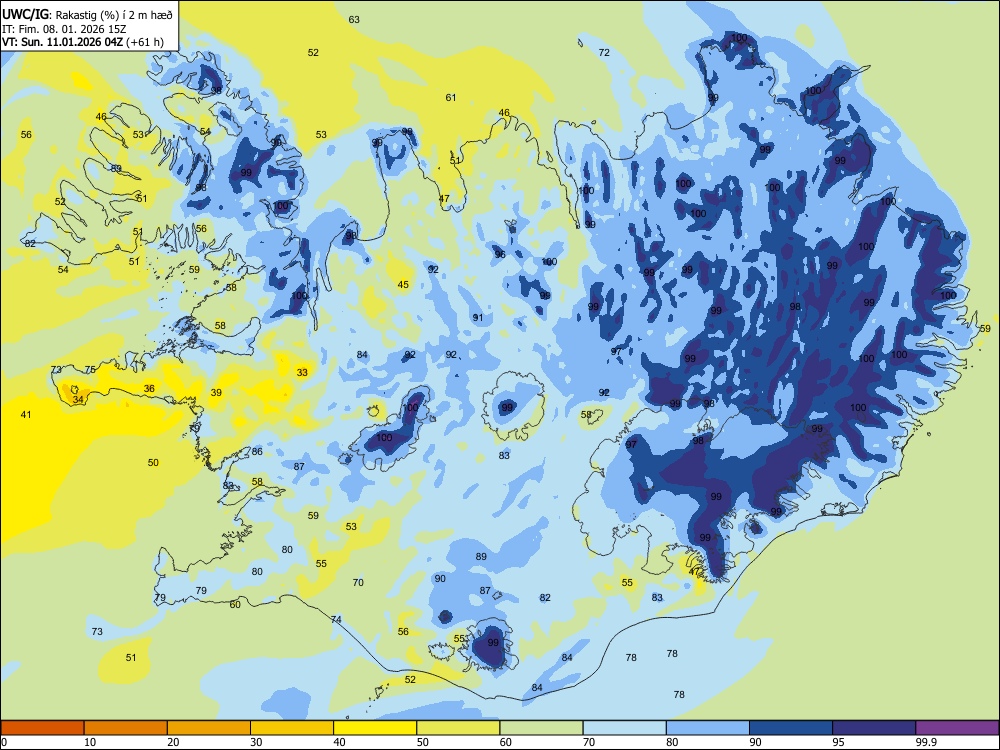Click the purple above-99.9 legend swatch

(957, 728)
